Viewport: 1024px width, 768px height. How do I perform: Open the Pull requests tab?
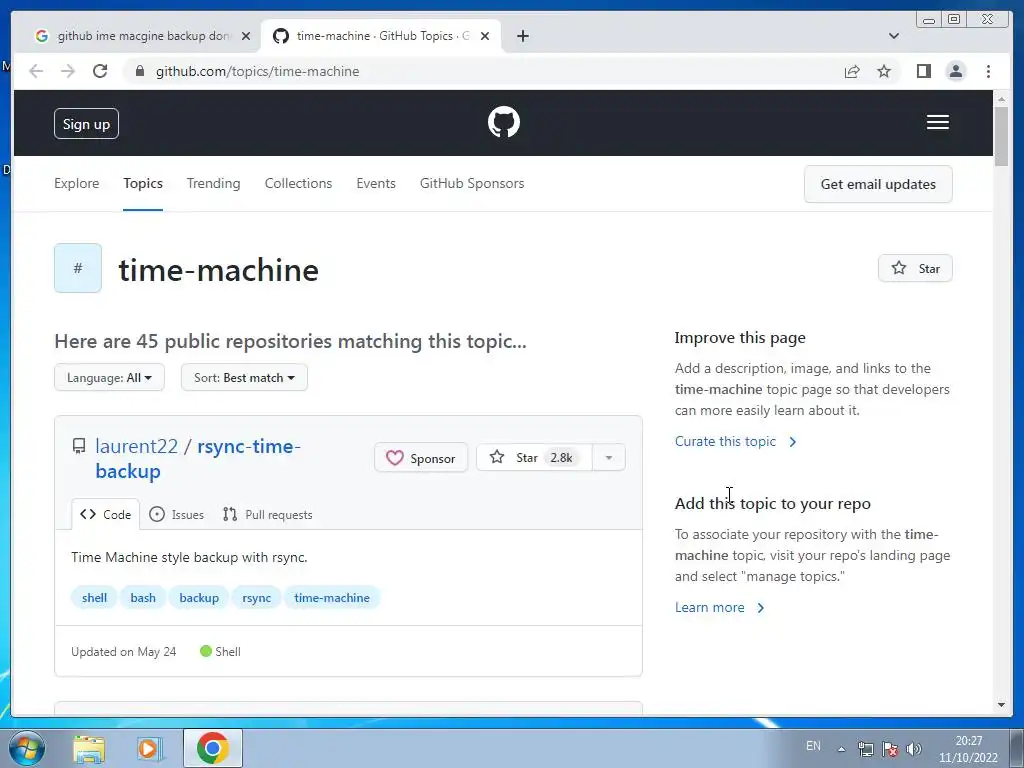267,515
